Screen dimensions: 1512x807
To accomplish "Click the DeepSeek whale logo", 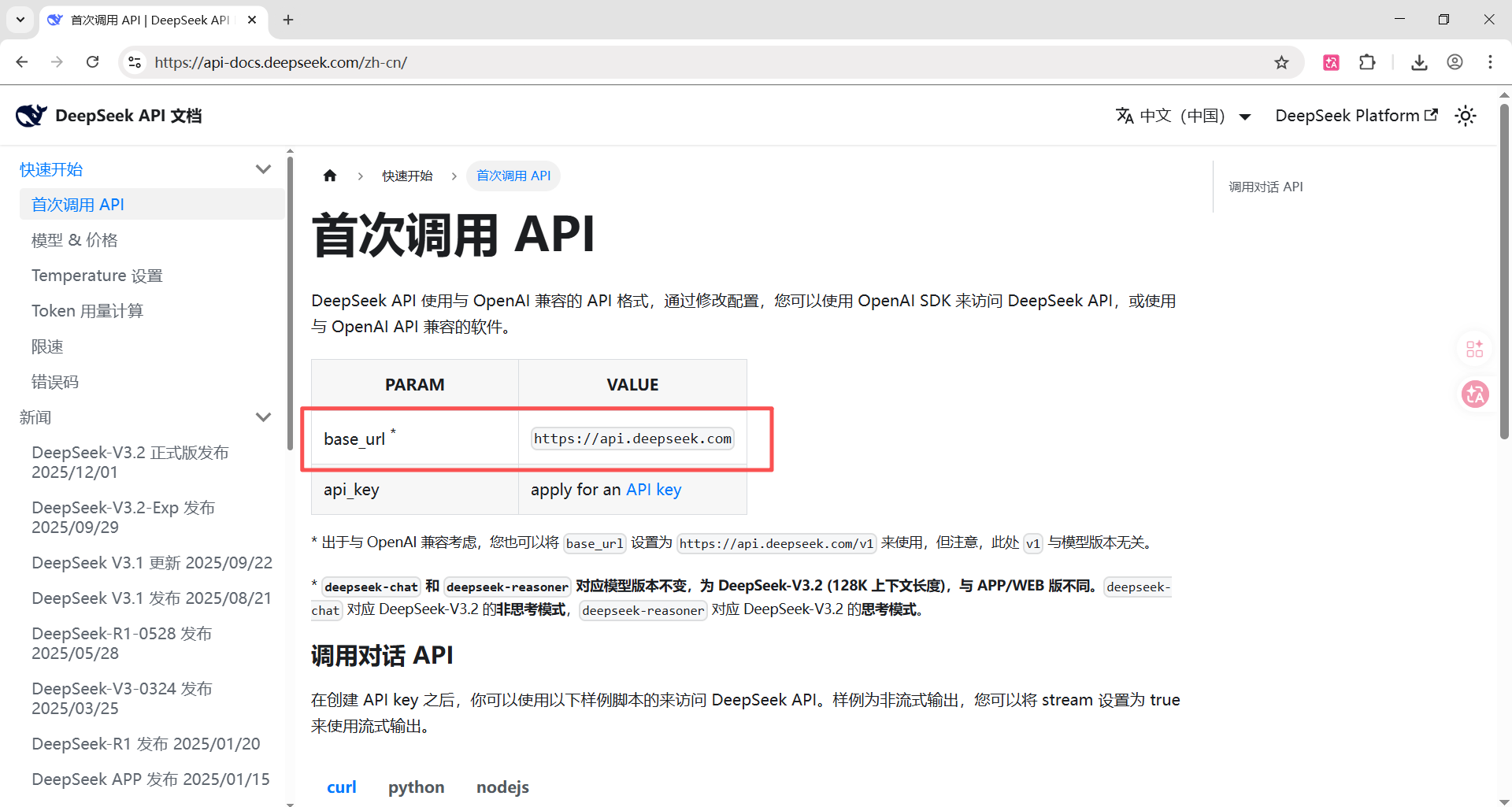I will pyautogui.click(x=31, y=116).
